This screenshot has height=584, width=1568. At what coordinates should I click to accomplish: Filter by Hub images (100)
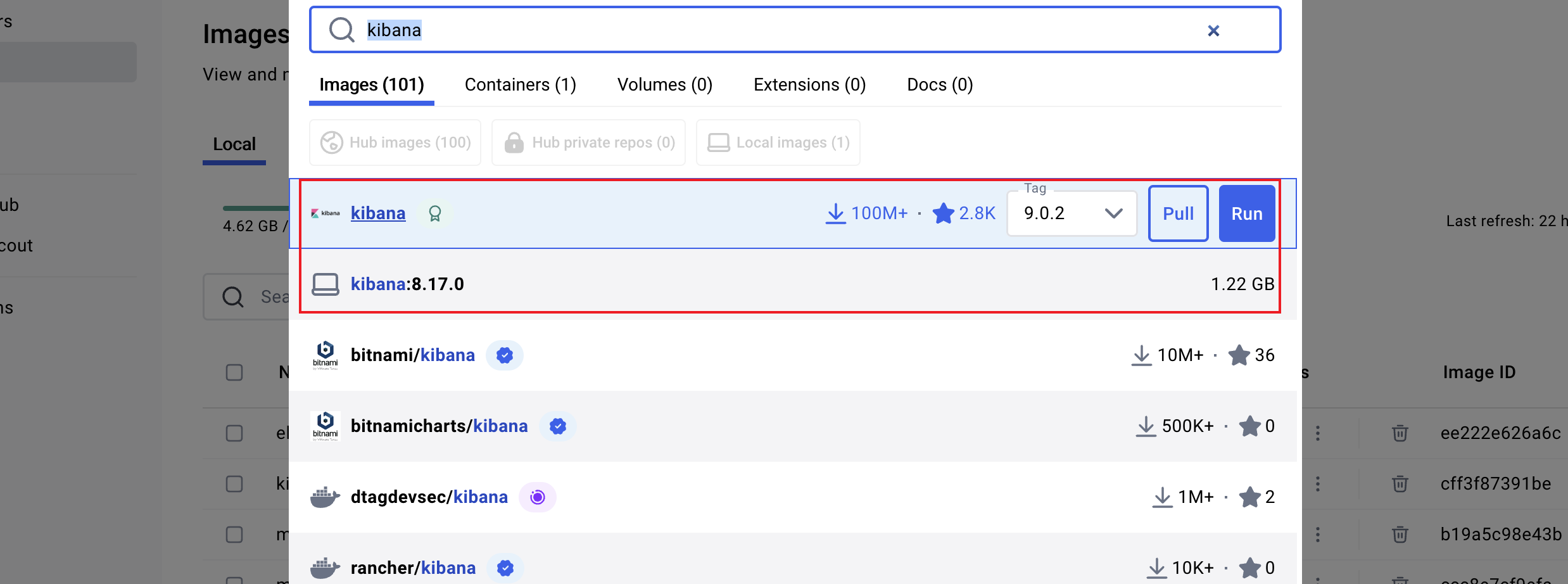pyautogui.click(x=395, y=143)
